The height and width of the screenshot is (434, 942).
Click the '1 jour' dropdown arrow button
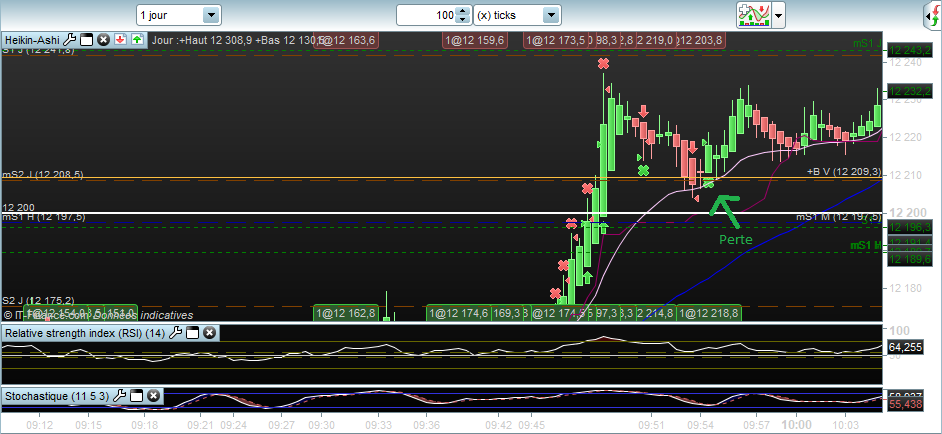coord(211,15)
